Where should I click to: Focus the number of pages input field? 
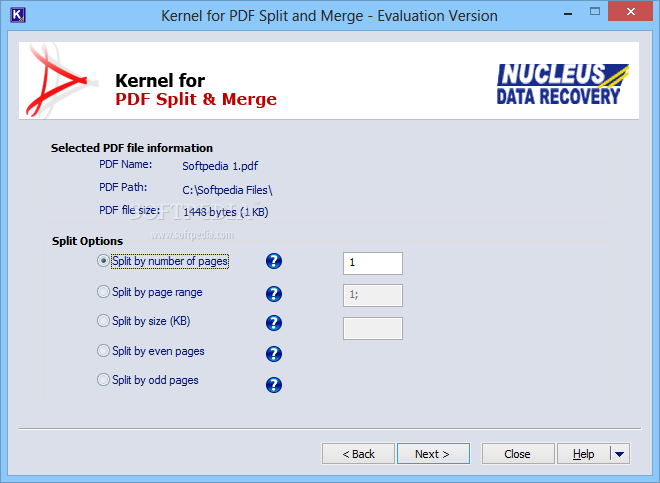pos(373,263)
